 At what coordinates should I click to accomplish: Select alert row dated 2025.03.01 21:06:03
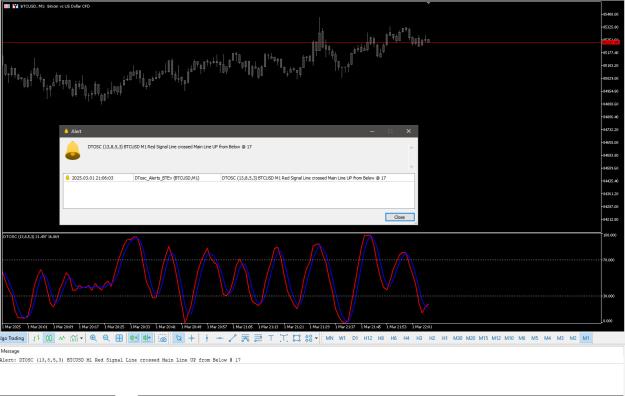click(238, 178)
